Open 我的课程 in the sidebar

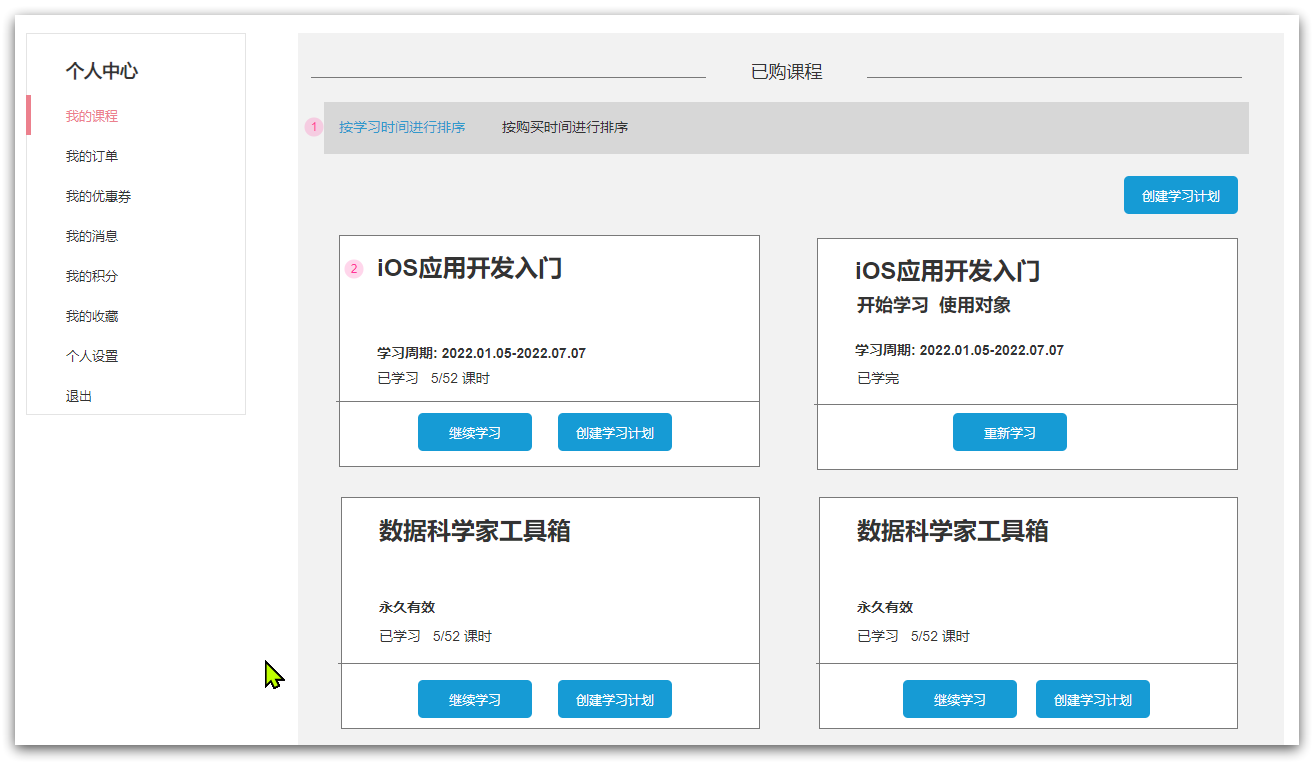(x=92, y=116)
